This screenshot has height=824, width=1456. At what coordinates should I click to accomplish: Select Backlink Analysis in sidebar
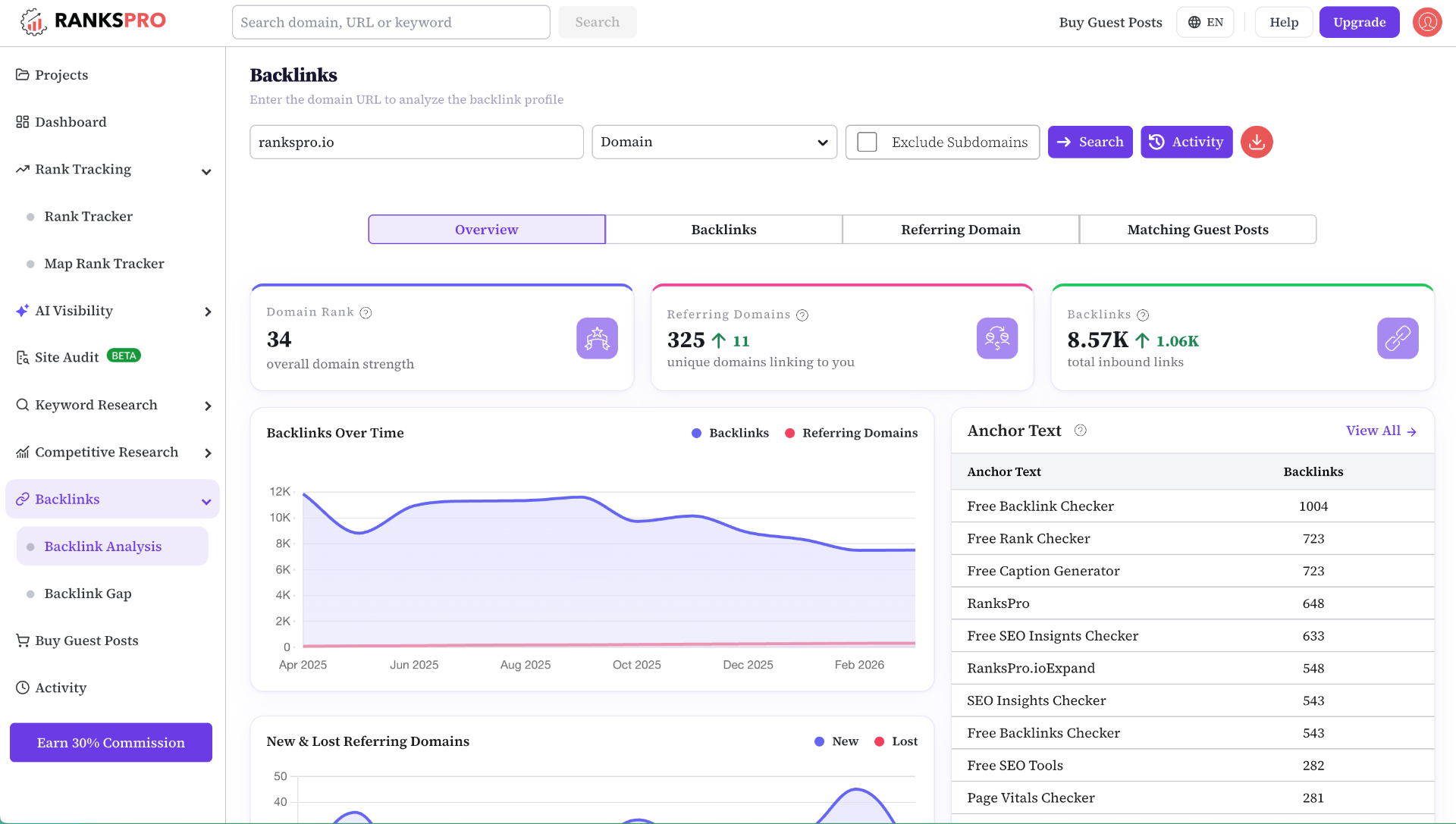pyautogui.click(x=112, y=547)
